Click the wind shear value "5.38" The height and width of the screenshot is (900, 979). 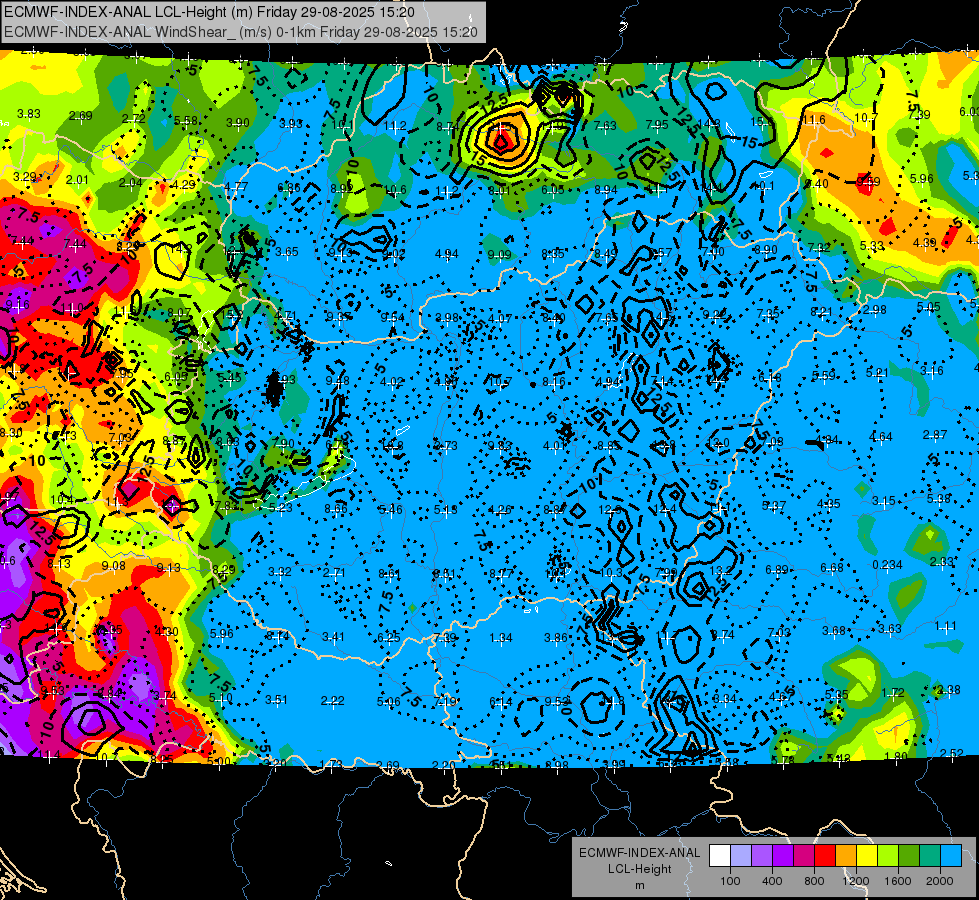tap(938, 498)
